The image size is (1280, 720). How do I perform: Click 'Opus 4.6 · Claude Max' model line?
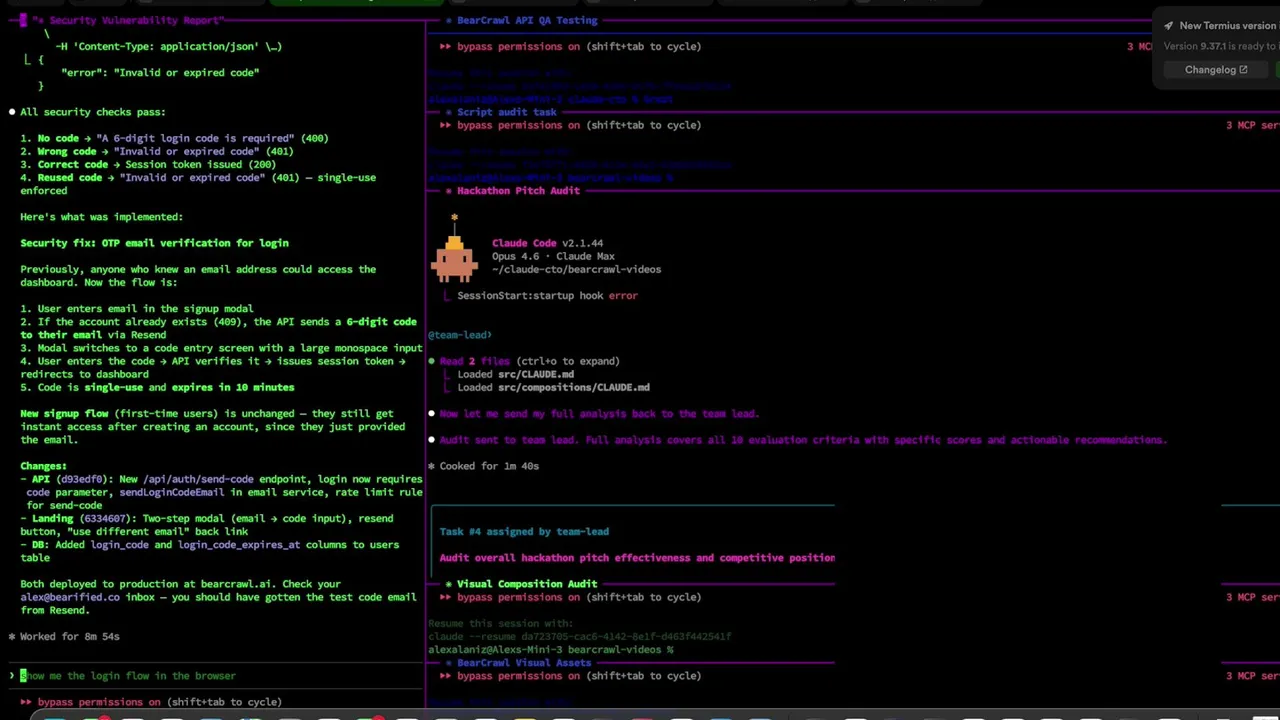[x=553, y=256]
